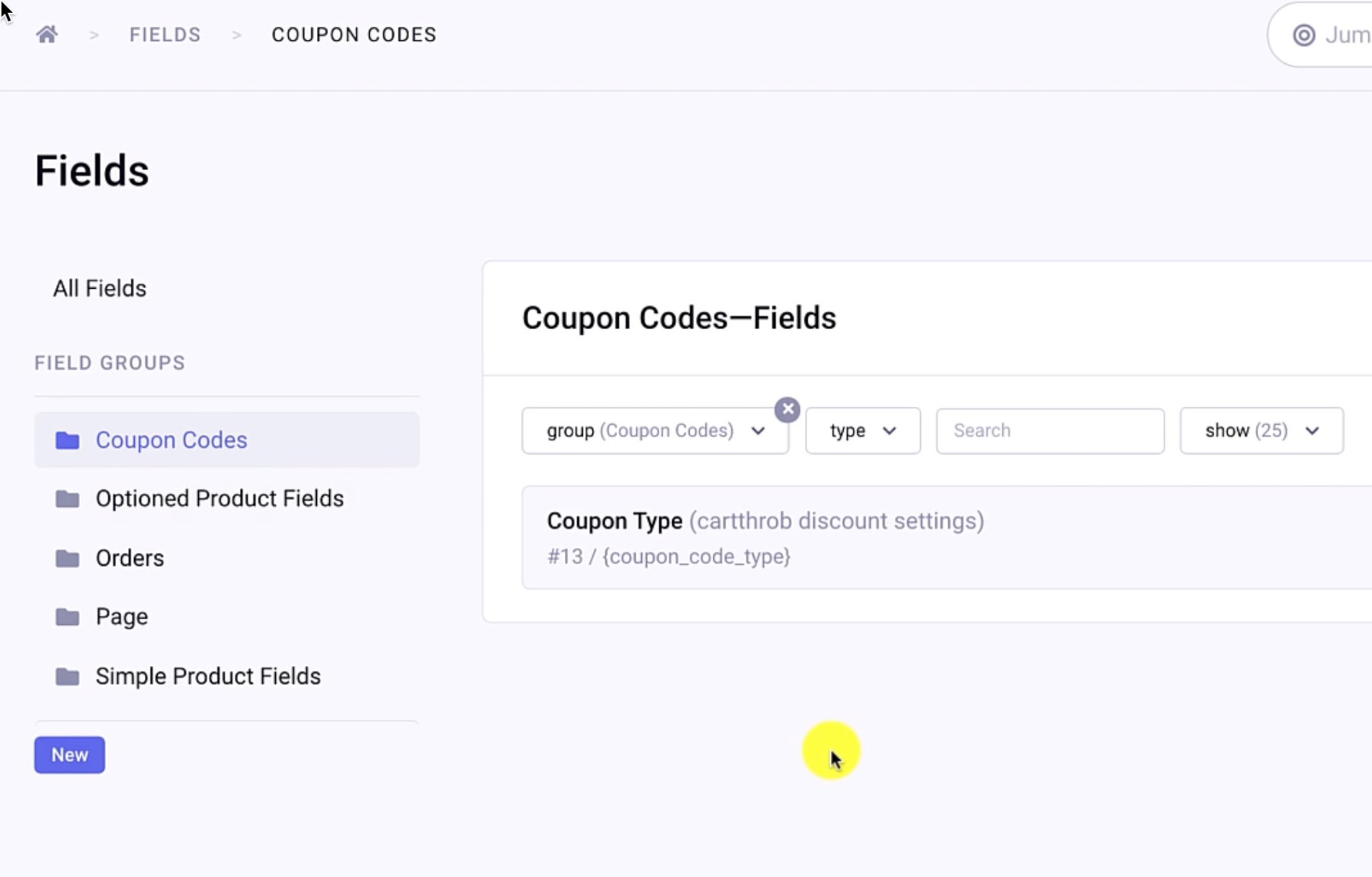Open the Simple Product Fields group
1372x877 pixels.
208,677
